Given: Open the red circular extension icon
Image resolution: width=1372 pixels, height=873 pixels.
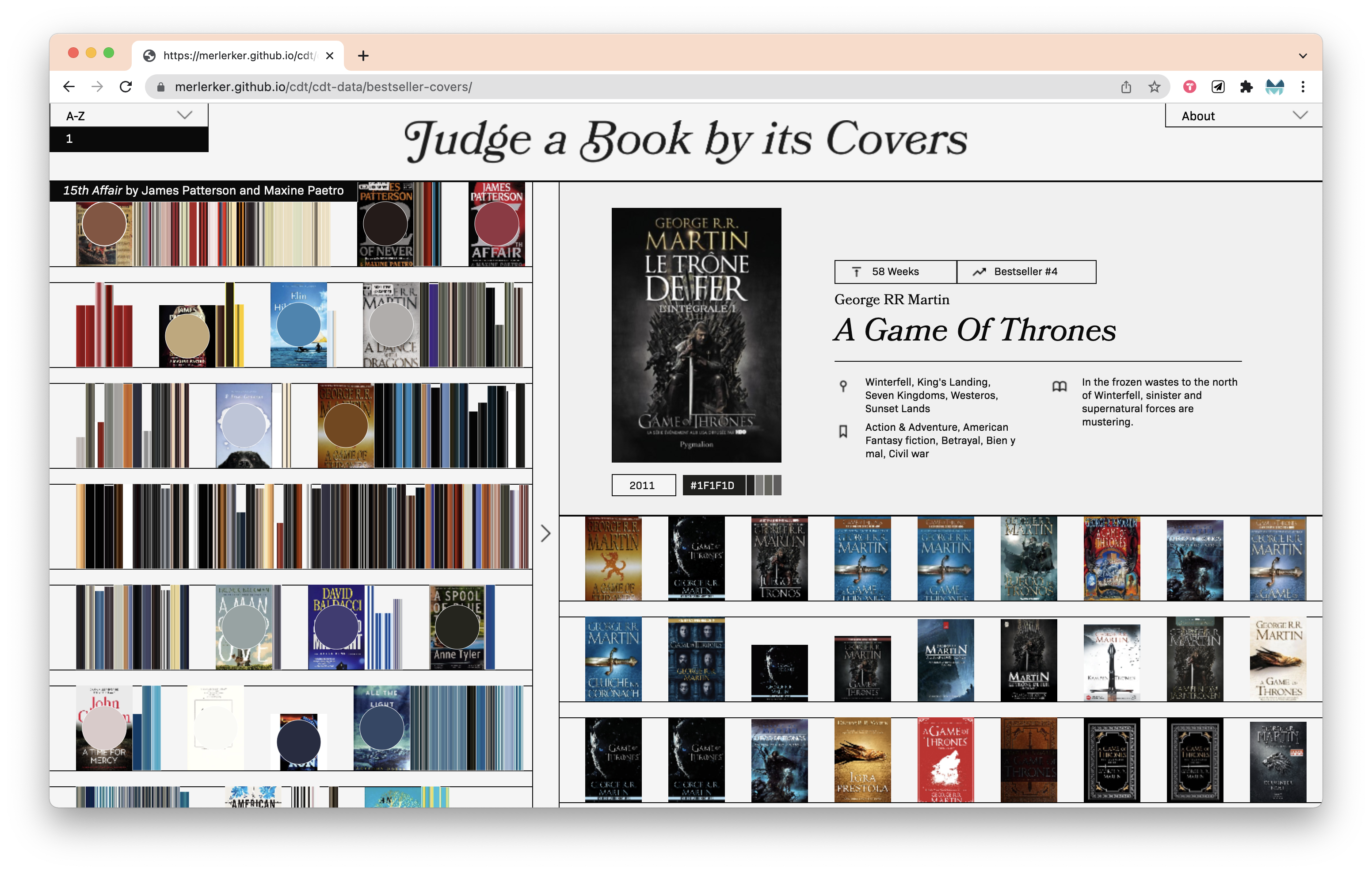Looking at the screenshot, I should [x=1189, y=87].
